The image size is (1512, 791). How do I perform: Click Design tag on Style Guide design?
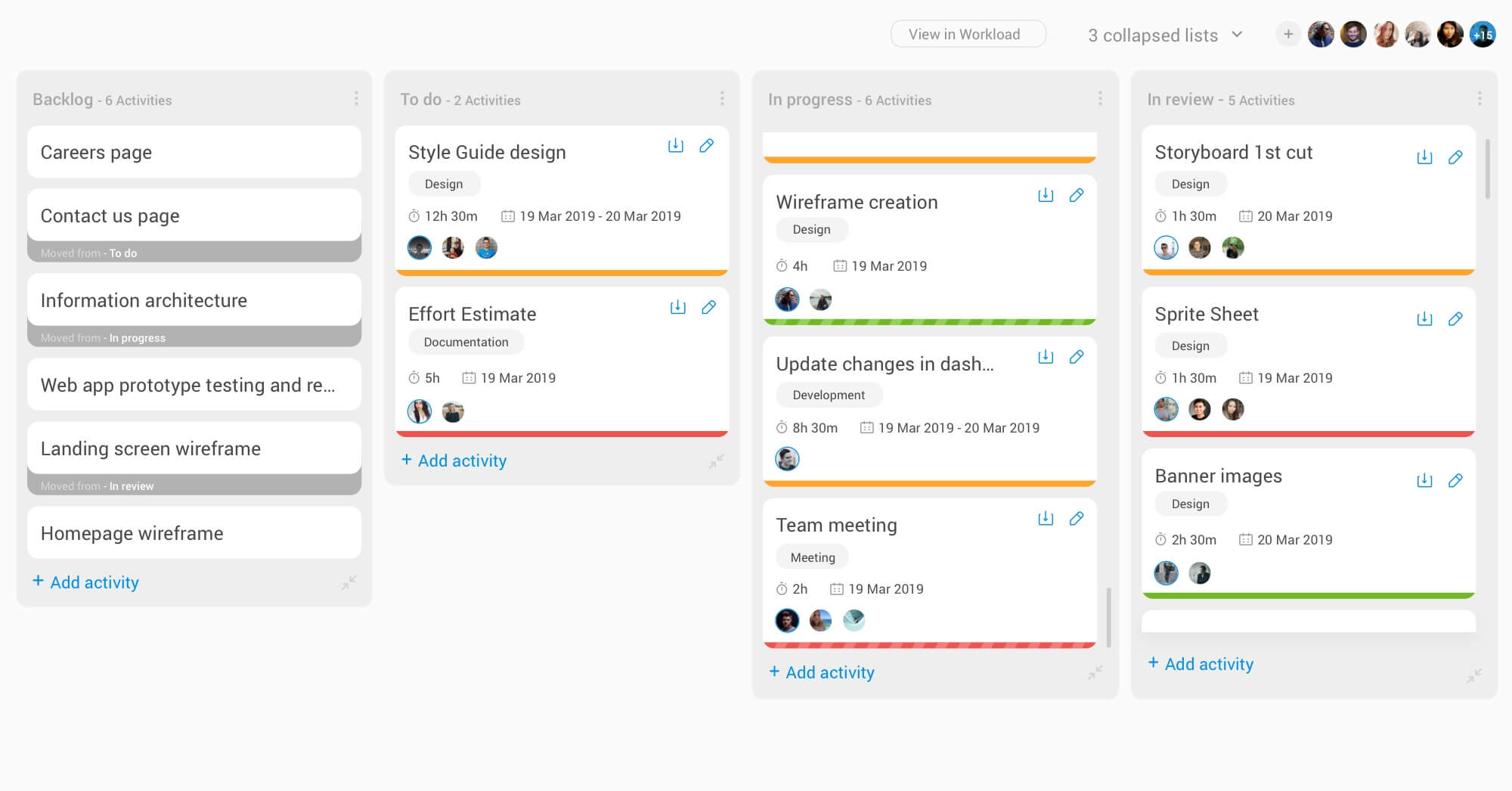444,184
